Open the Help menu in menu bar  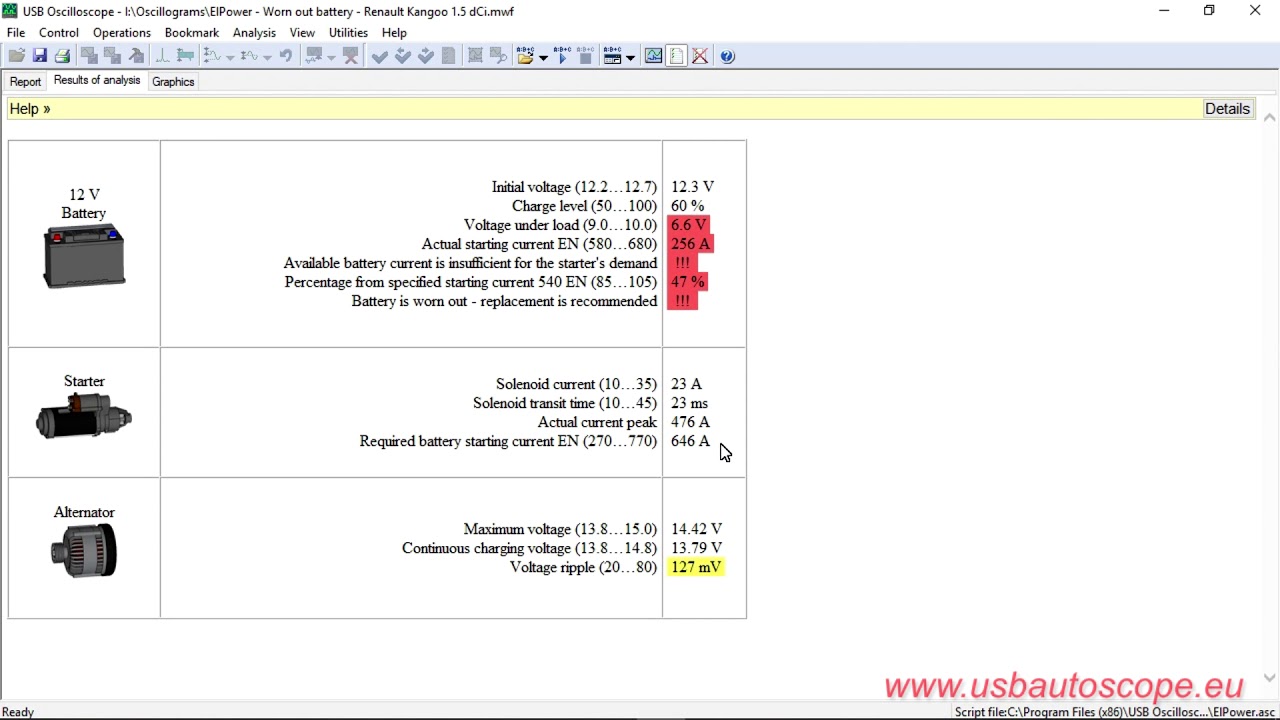[x=394, y=32]
